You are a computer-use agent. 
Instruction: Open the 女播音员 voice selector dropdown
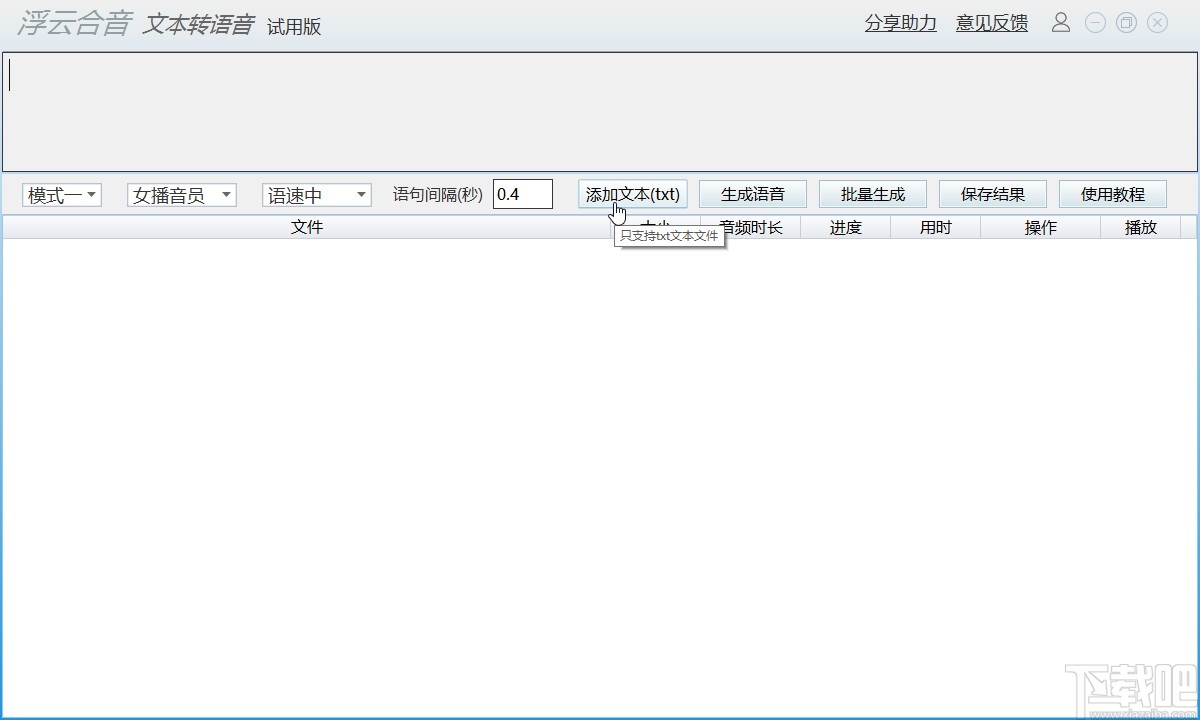180,194
